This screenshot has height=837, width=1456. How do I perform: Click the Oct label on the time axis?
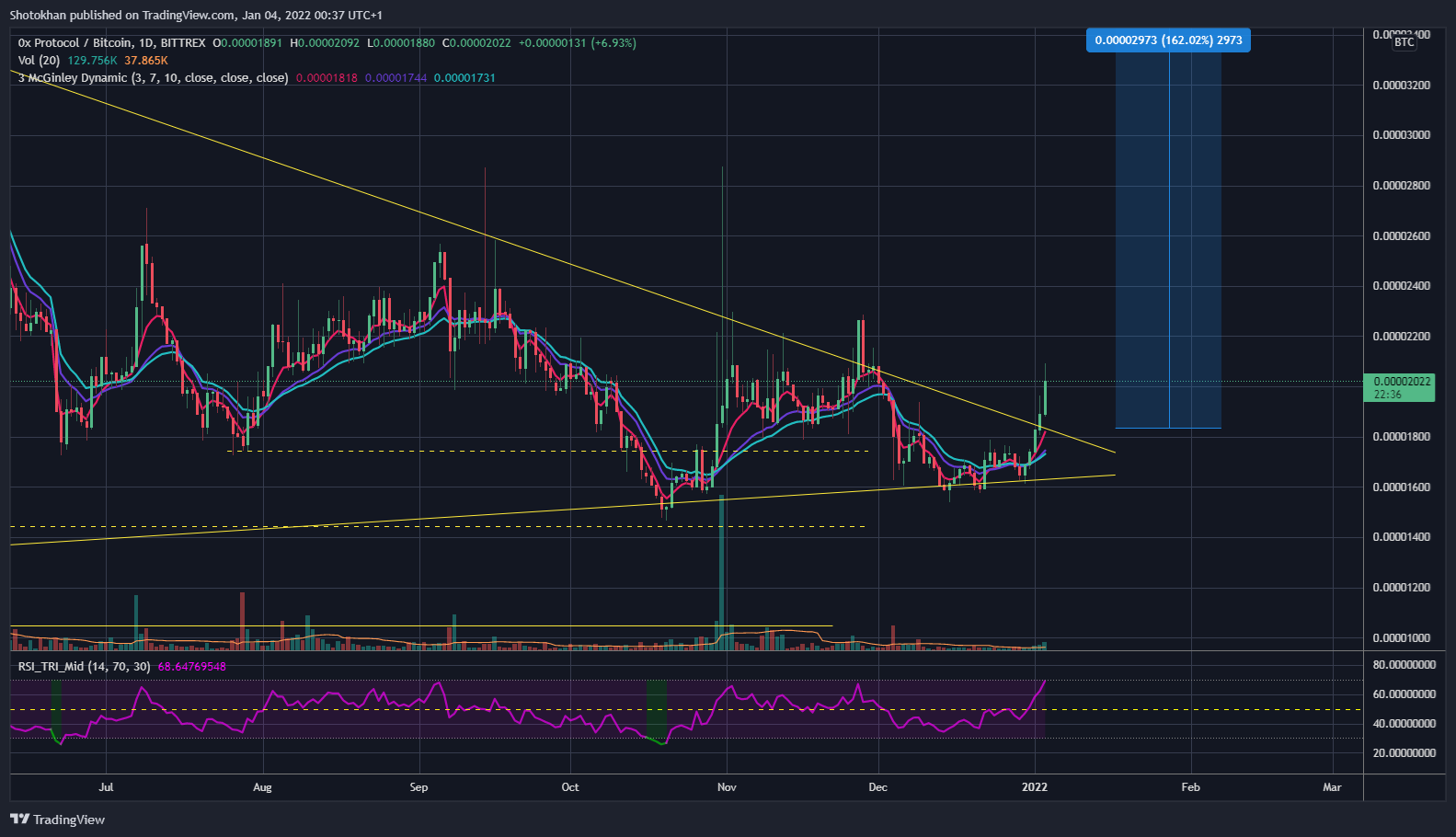570,787
